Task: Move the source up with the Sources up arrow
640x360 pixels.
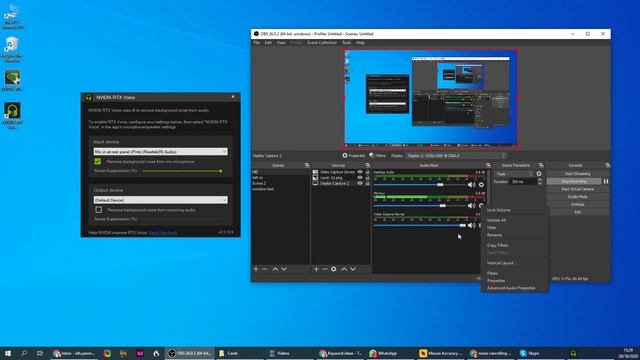Action: [344, 269]
